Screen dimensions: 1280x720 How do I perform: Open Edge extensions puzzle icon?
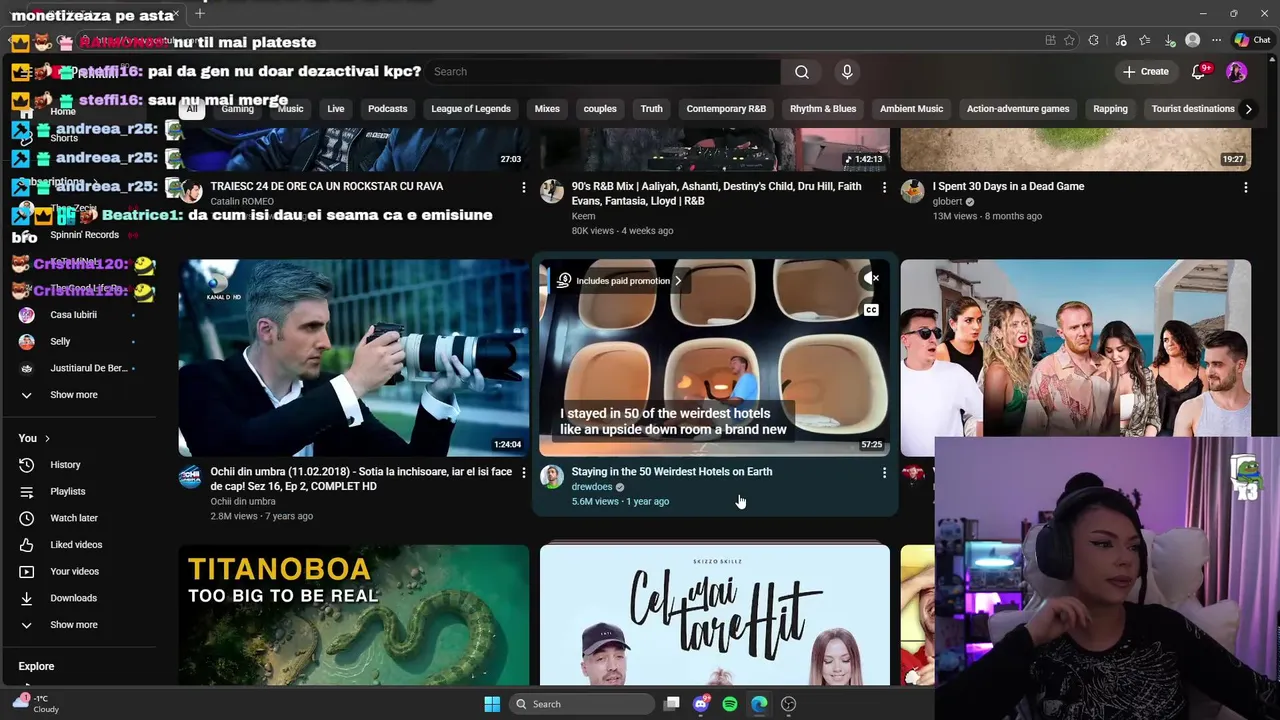pyautogui.click(x=1093, y=41)
